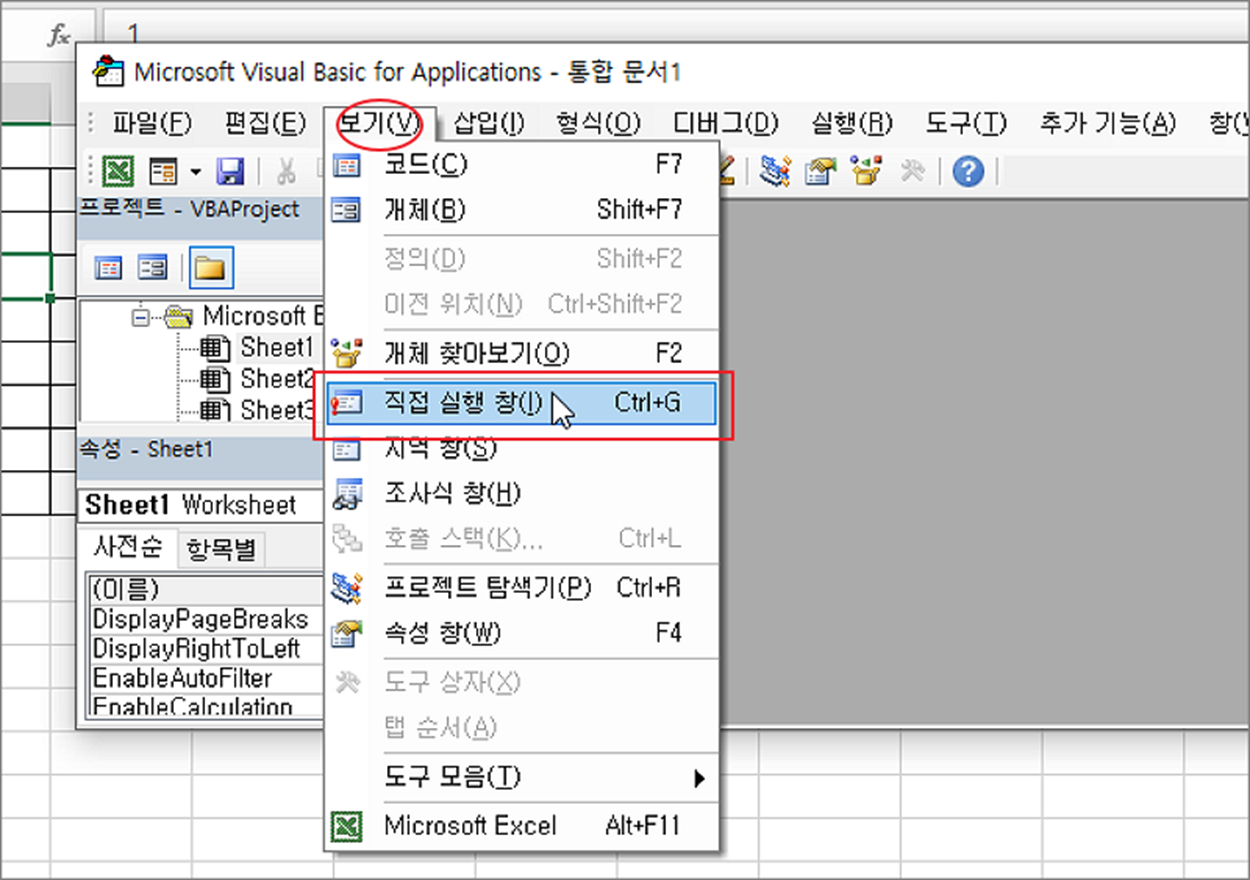Click the code icon beside 코드(C)
1250x880 pixels.
346,165
